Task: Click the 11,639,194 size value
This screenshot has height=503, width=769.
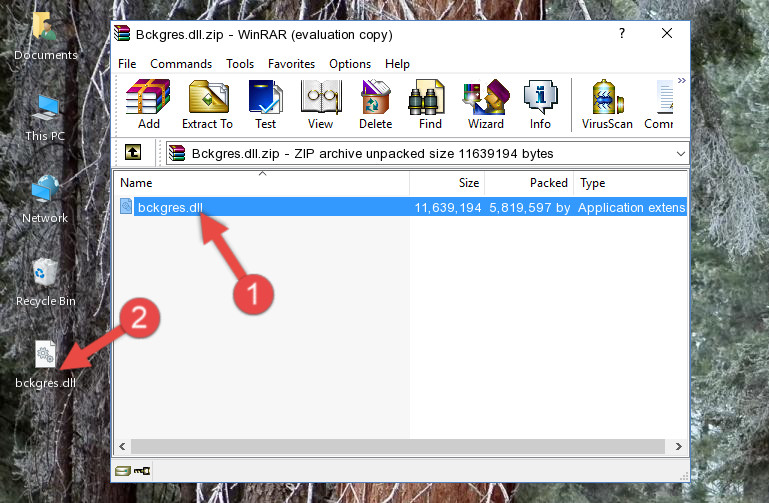Action: tap(448, 208)
